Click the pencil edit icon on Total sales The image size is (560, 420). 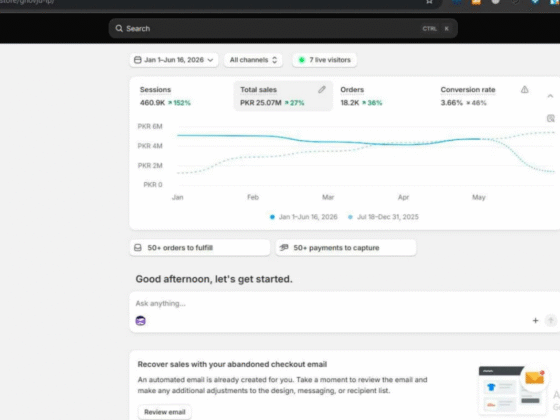[x=322, y=90]
